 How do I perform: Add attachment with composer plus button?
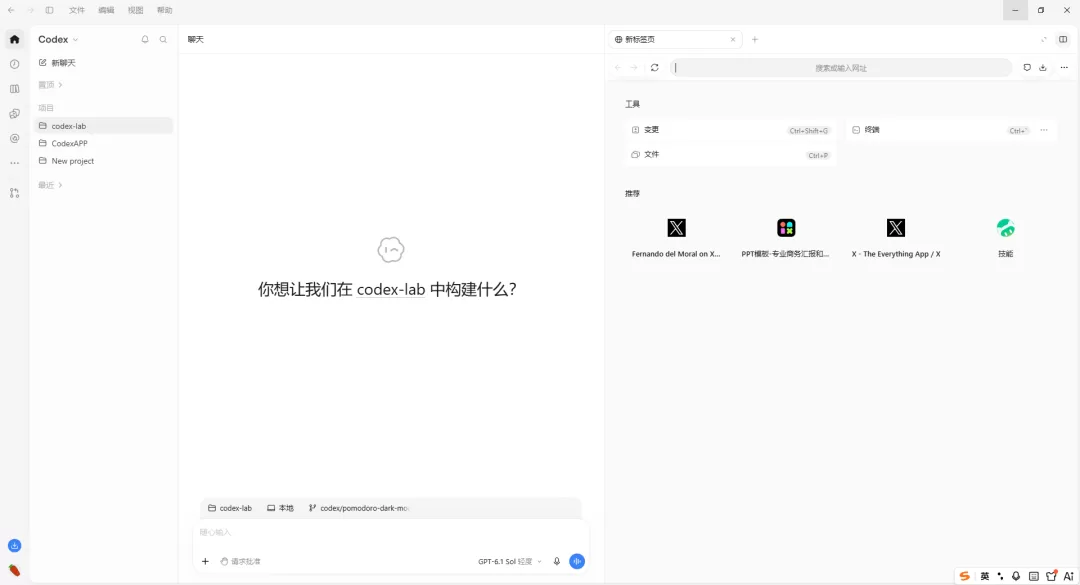(x=205, y=562)
